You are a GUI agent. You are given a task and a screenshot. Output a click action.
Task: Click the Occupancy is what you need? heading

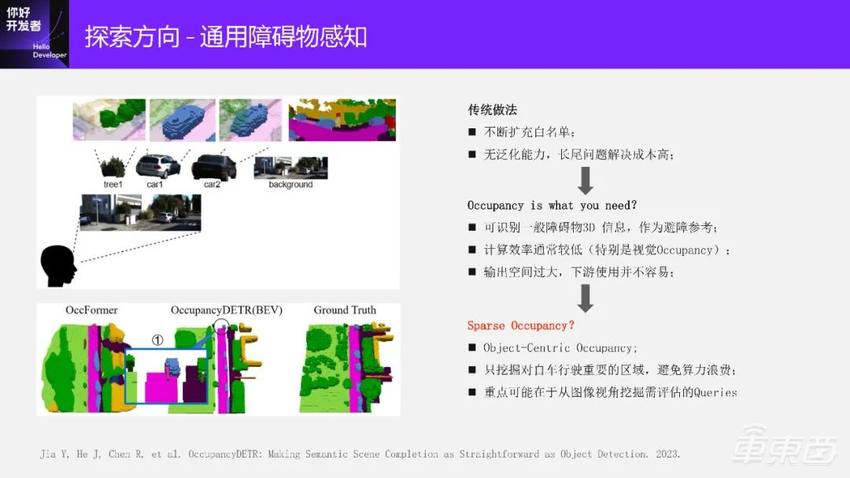coord(551,205)
